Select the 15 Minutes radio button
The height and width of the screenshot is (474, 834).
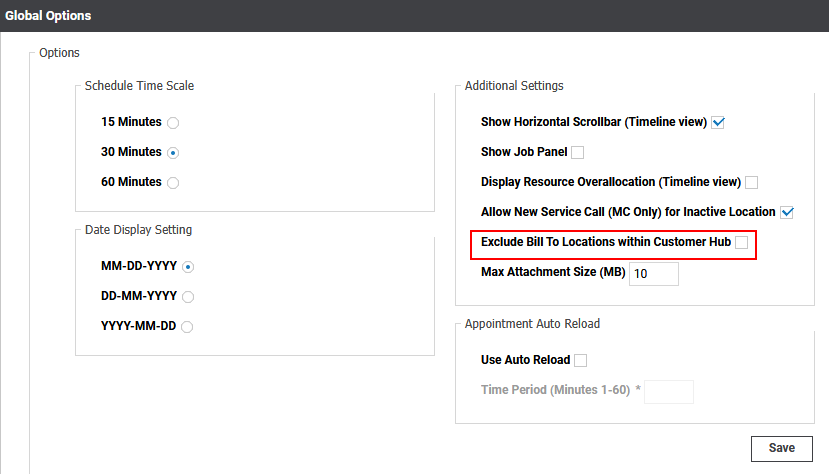[173, 123]
